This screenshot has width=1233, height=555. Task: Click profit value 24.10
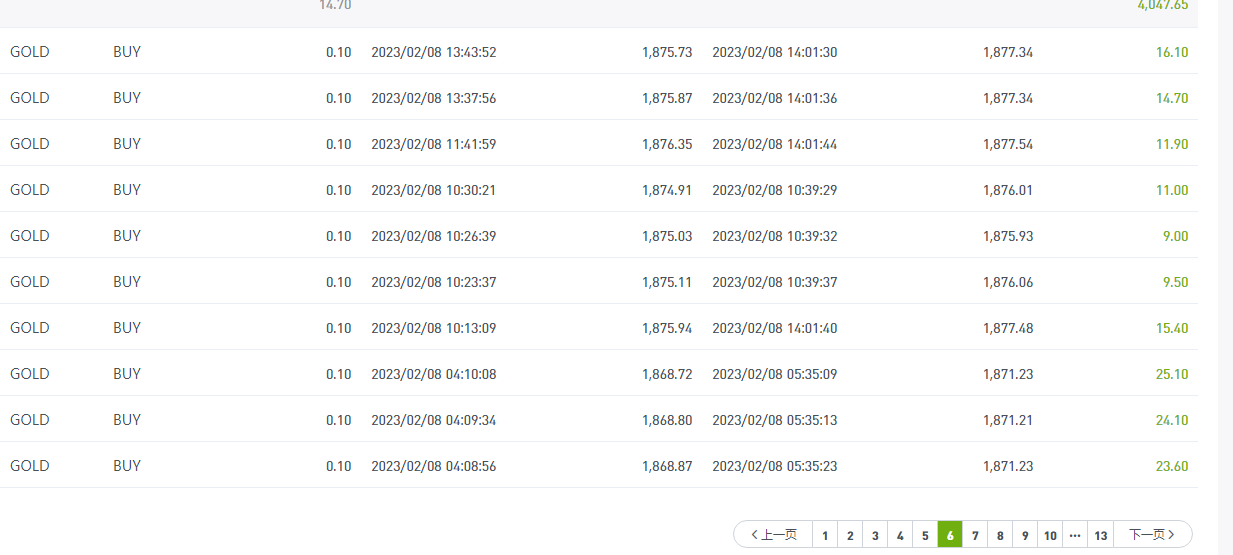pyautogui.click(x=1172, y=420)
